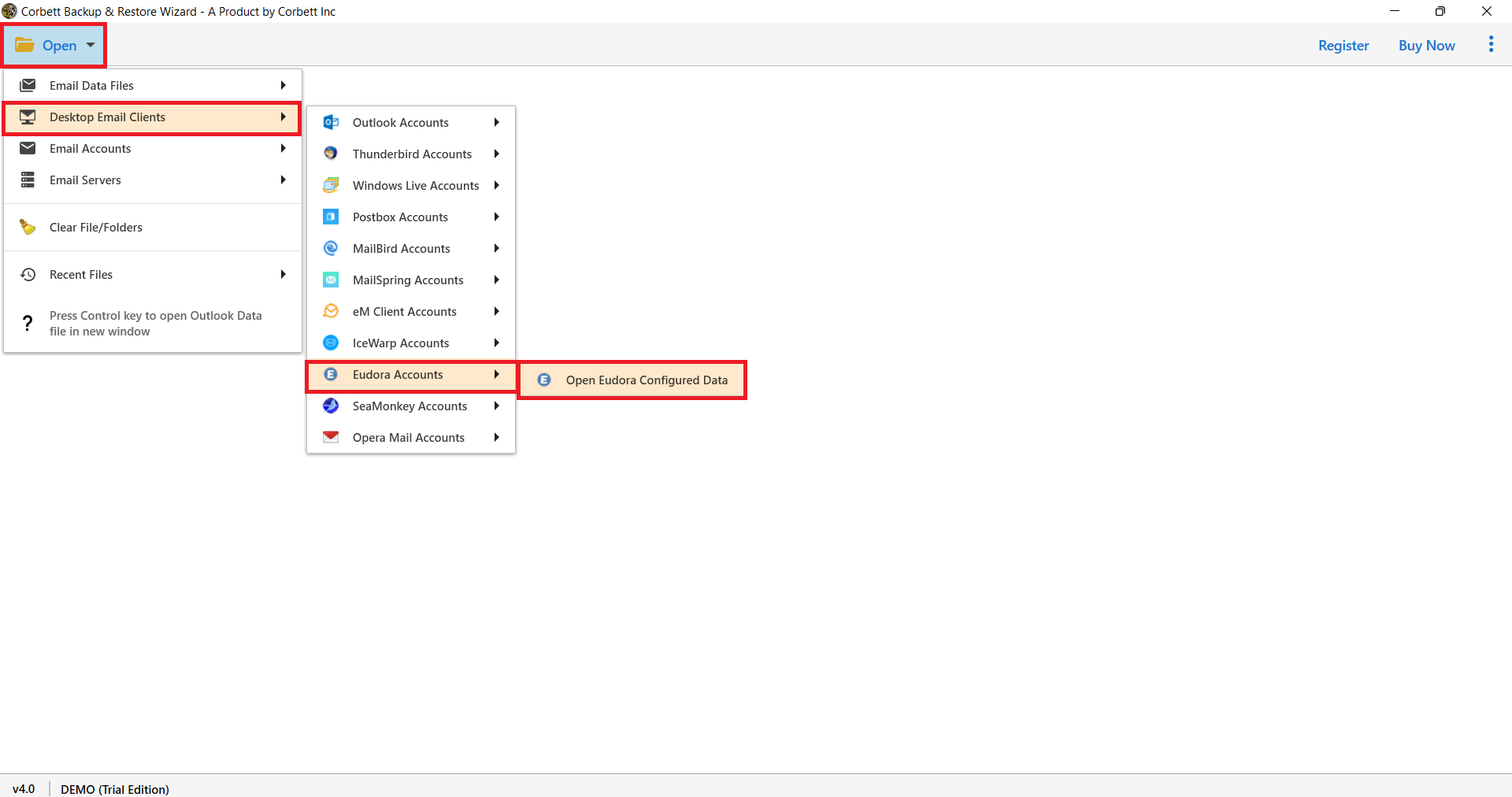
Task: Click the Windows Live Mail icon
Action: (x=331, y=185)
